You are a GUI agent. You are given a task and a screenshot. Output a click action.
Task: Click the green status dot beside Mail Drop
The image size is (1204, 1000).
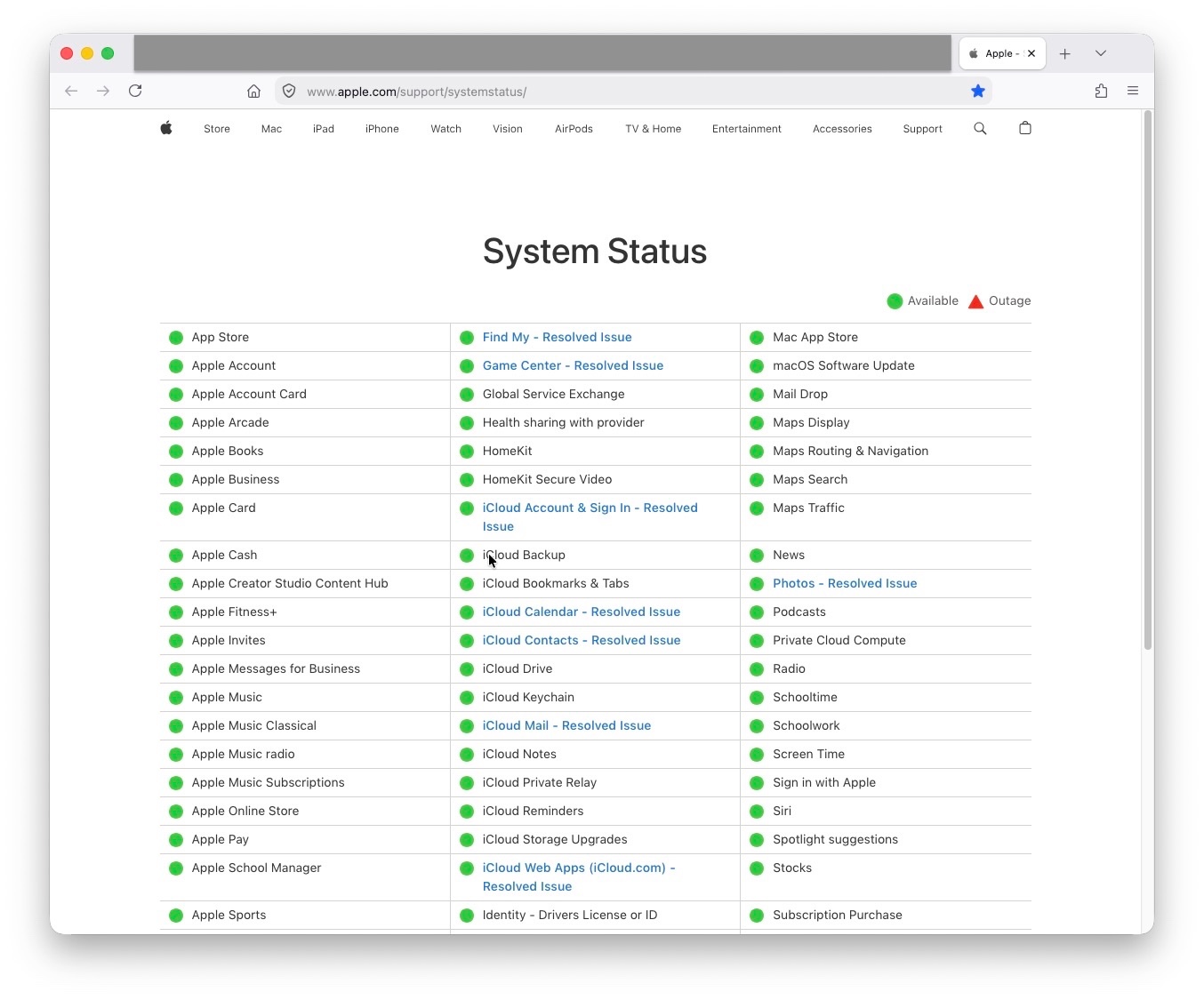pos(757,395)
